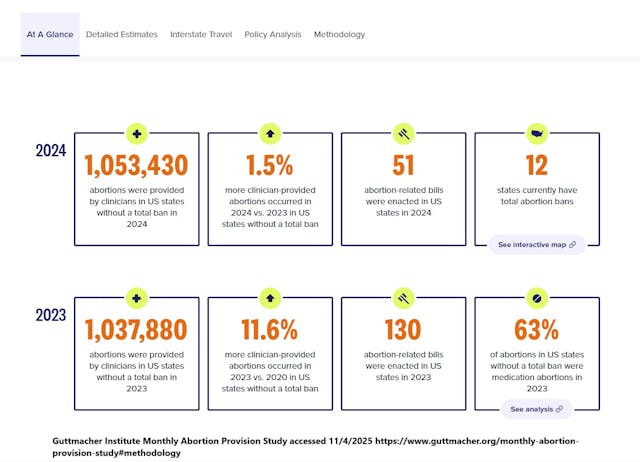Click the gavel icon above 130

tap(404, 298)
